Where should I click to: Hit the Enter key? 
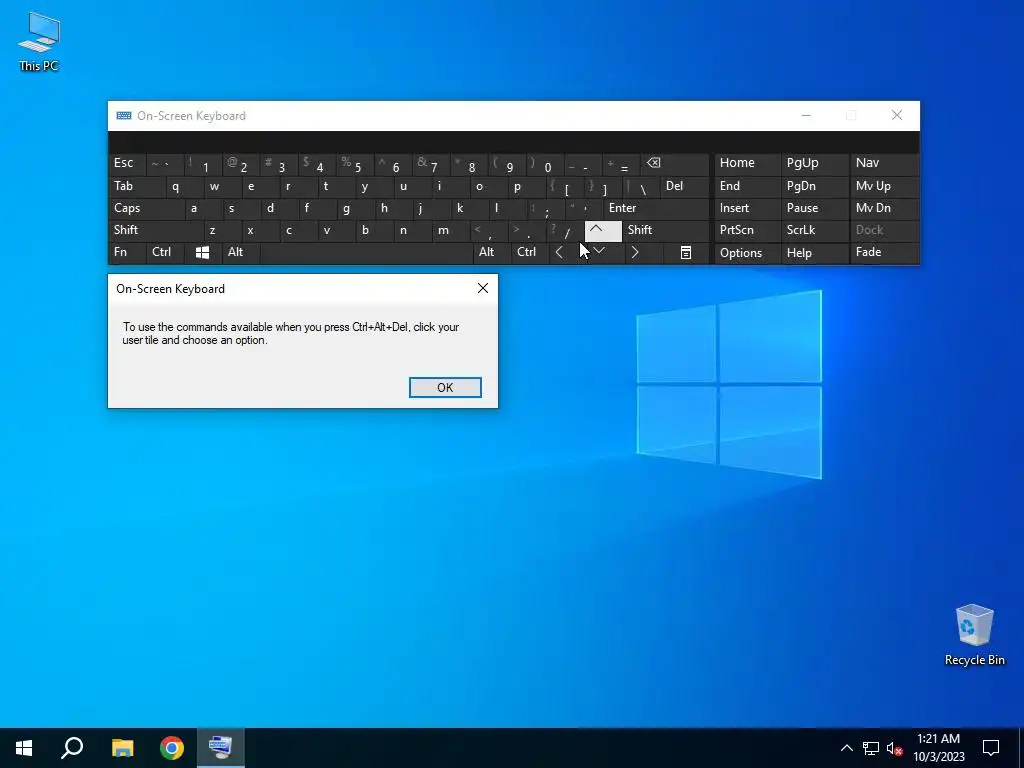(656, 208)
